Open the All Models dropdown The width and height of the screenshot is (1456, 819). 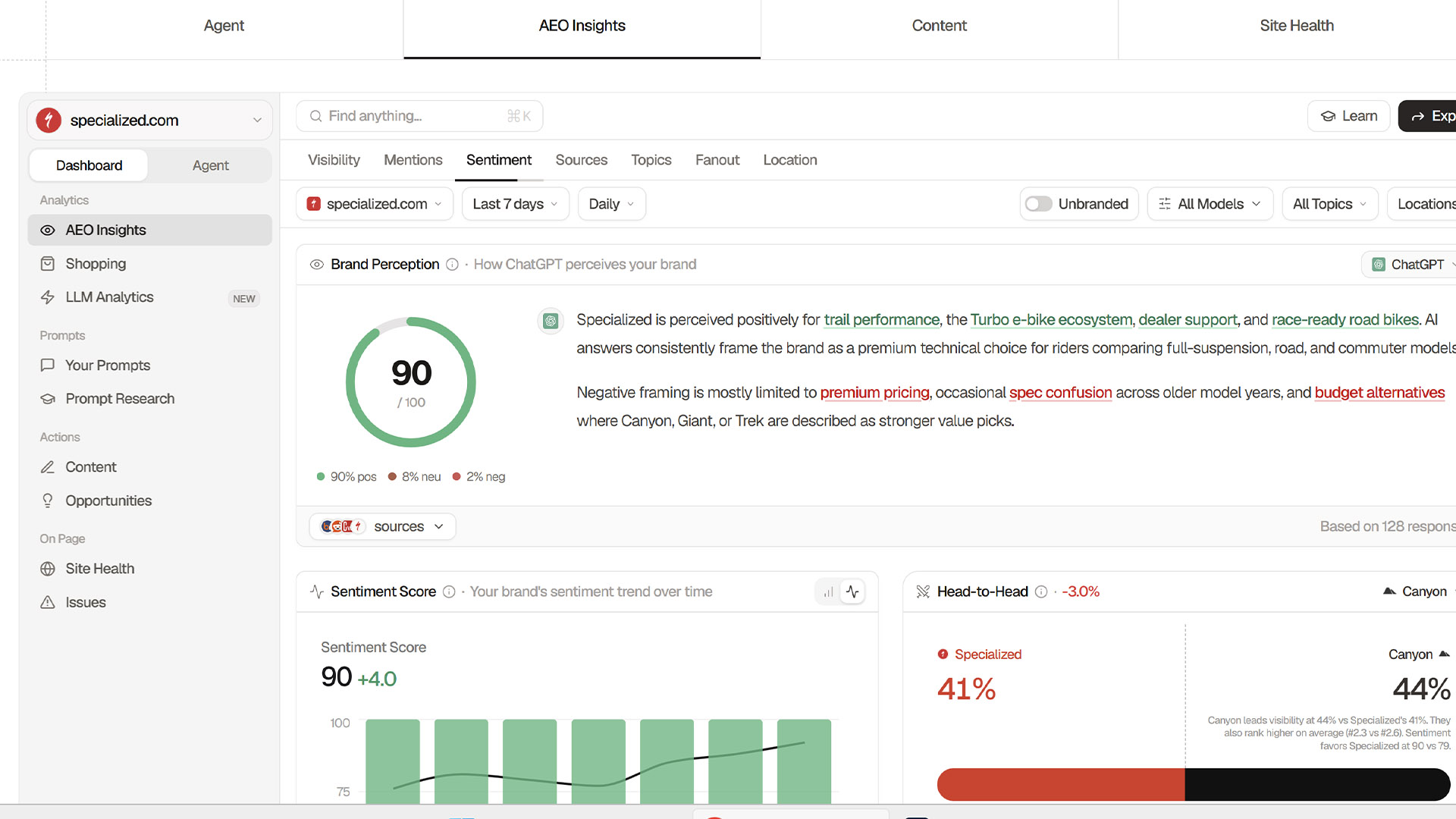point(1210,204)
